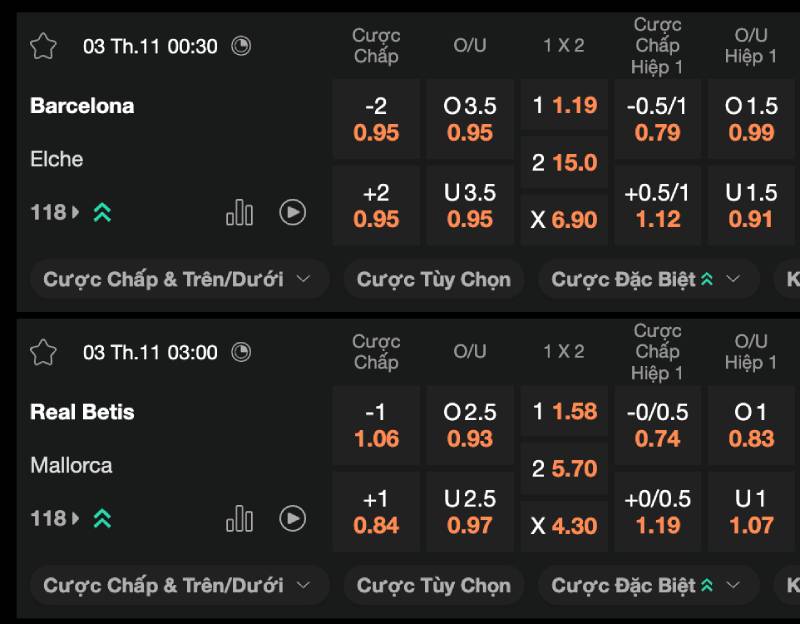Bet Barcelona -2 handicap at 0.95

click(x=376, y=119)
